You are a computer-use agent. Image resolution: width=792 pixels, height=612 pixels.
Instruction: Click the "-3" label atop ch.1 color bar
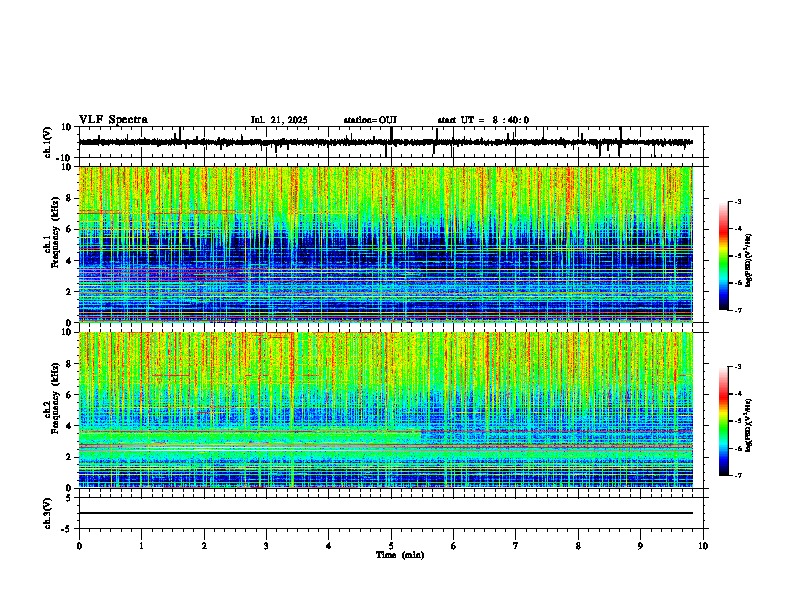(737, 201)
